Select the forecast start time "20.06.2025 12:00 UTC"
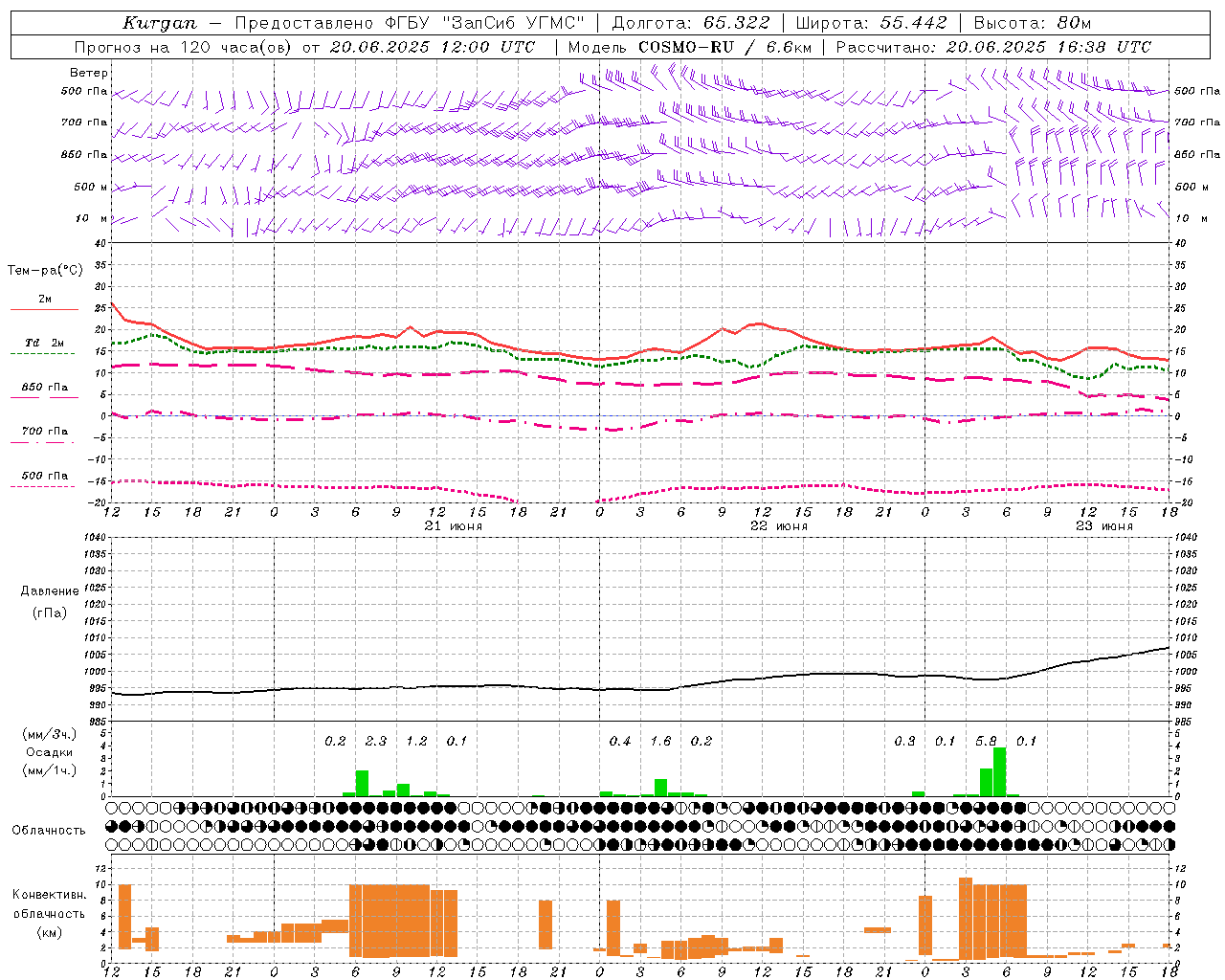Screen dimensions: 1225x980 pyautogui.click(x=432, y=47)
